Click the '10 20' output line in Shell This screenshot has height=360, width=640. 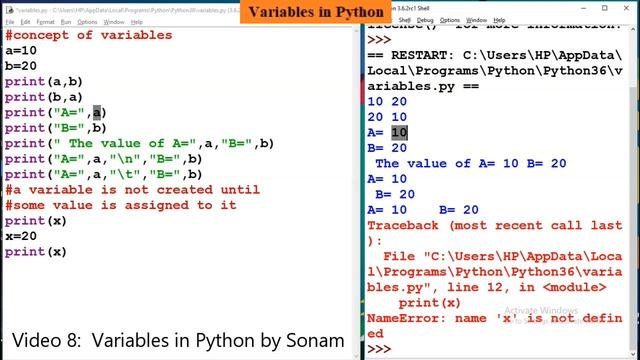tap(387, 102)
